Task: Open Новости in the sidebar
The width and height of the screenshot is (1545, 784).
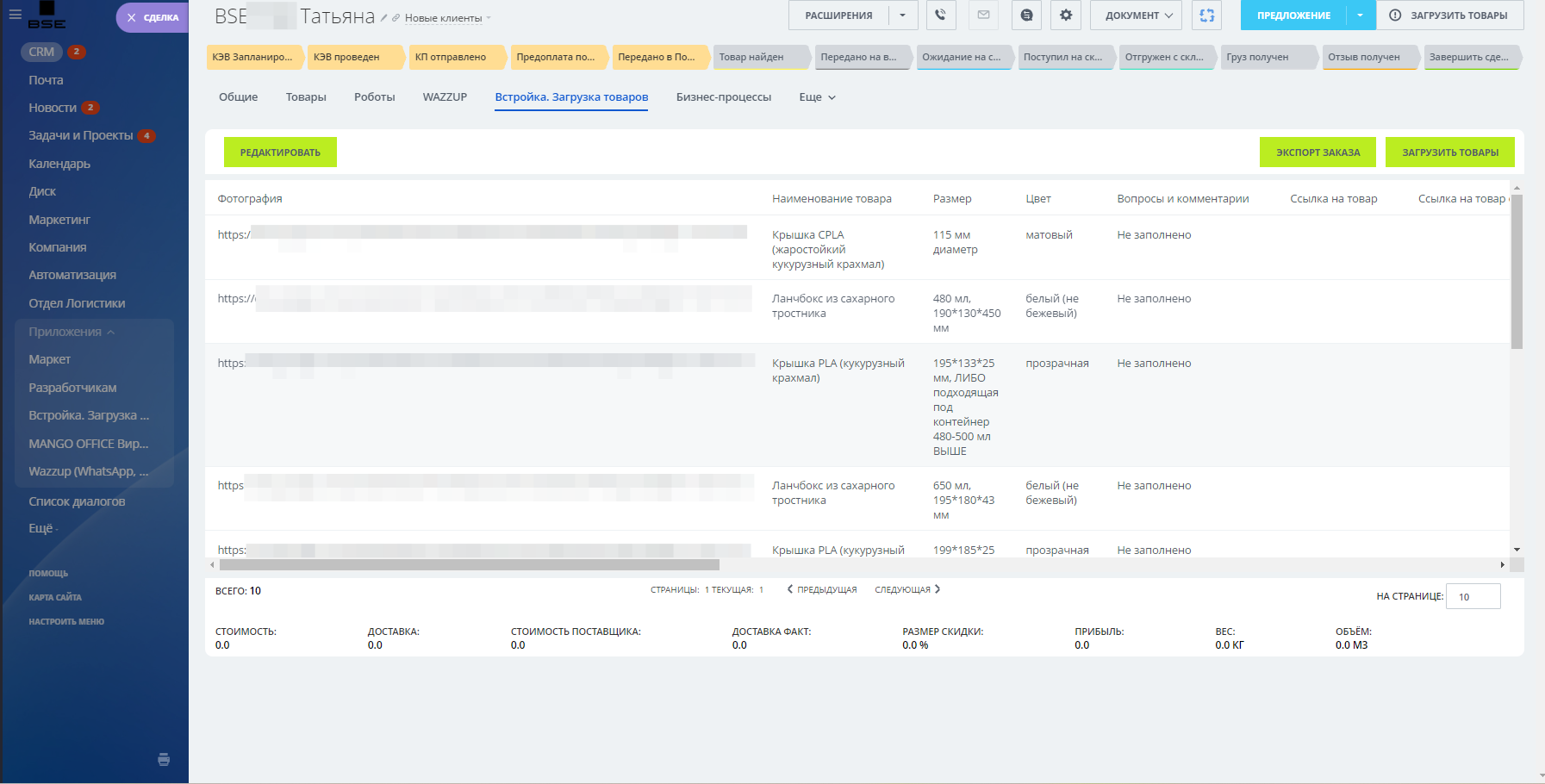Action: pos(53,108)
